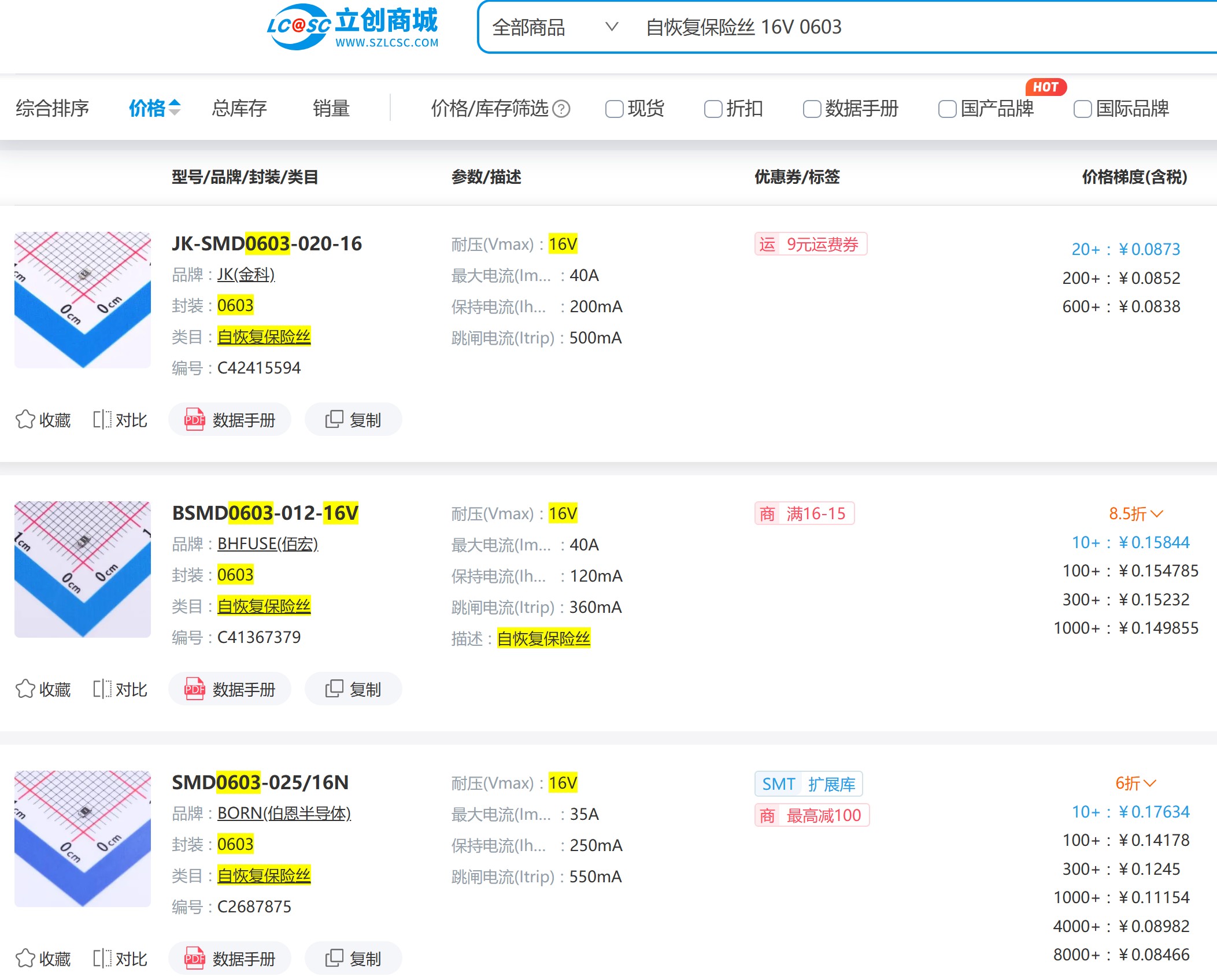Click the favorite star for JK-SMD0603-020-16

click(x=25, y=419)
